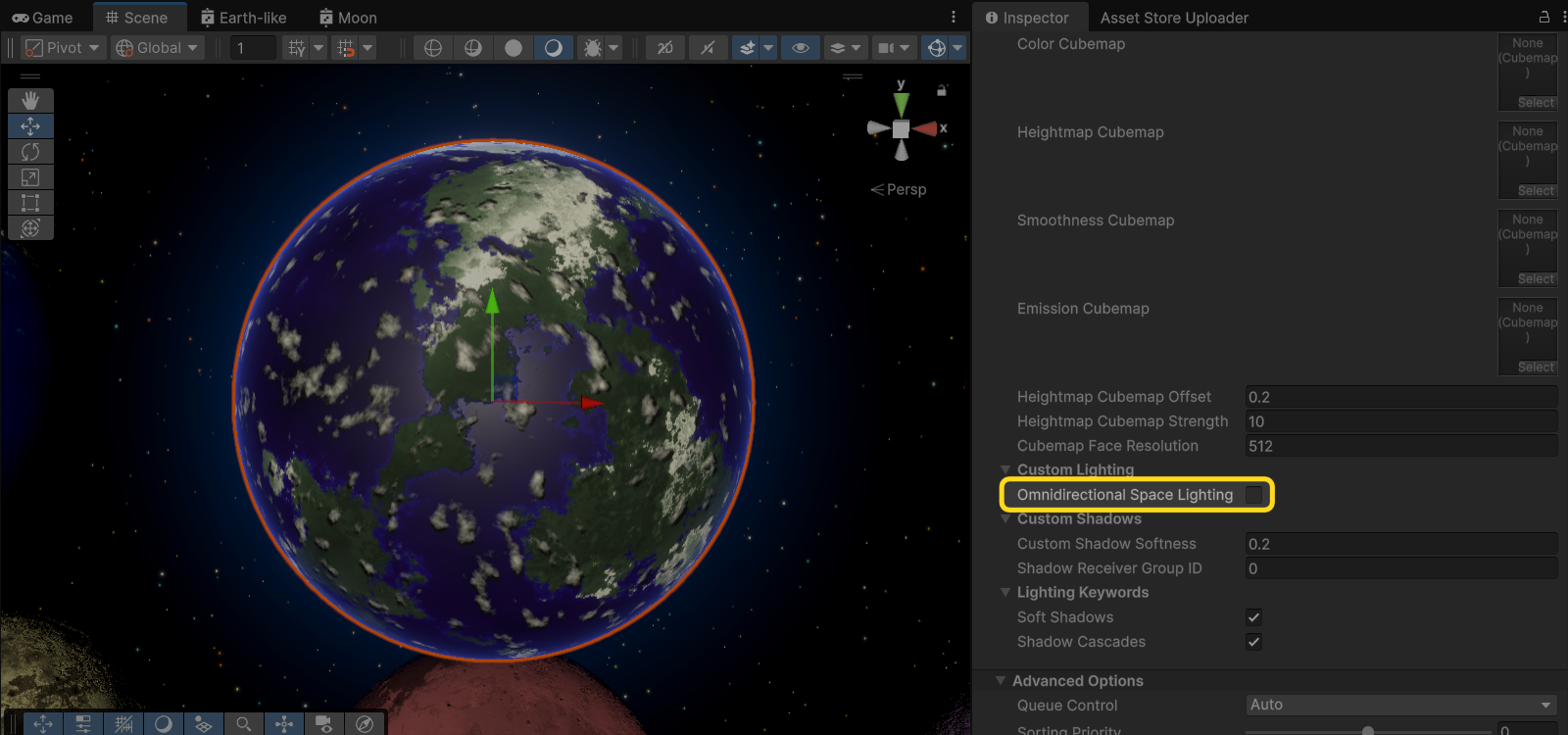
Task: Select the Rotate tool
Action: (30, 151)
